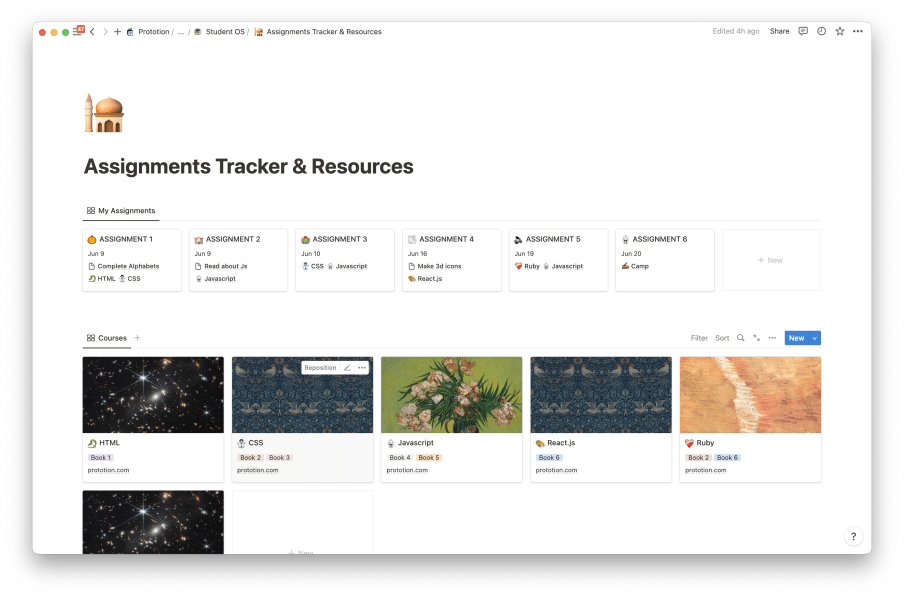Screen dimensions: 904x597
Task: Click the React.js tag on Assignment 4
Action: click(x=425, y=278)
